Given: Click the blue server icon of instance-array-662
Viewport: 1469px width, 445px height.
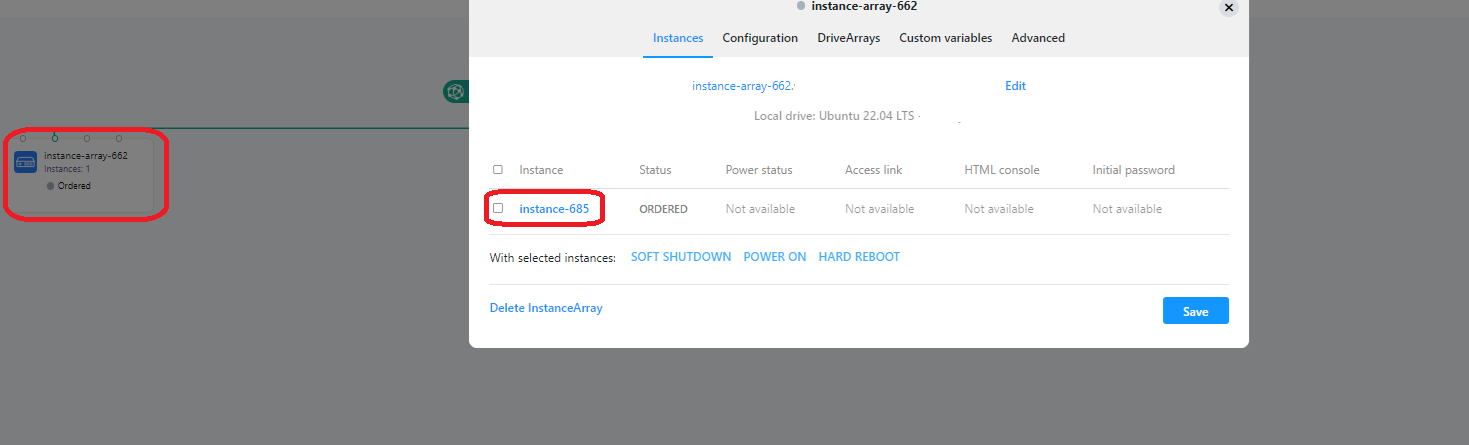Looking at the screenshot, I should coord(26,162).
